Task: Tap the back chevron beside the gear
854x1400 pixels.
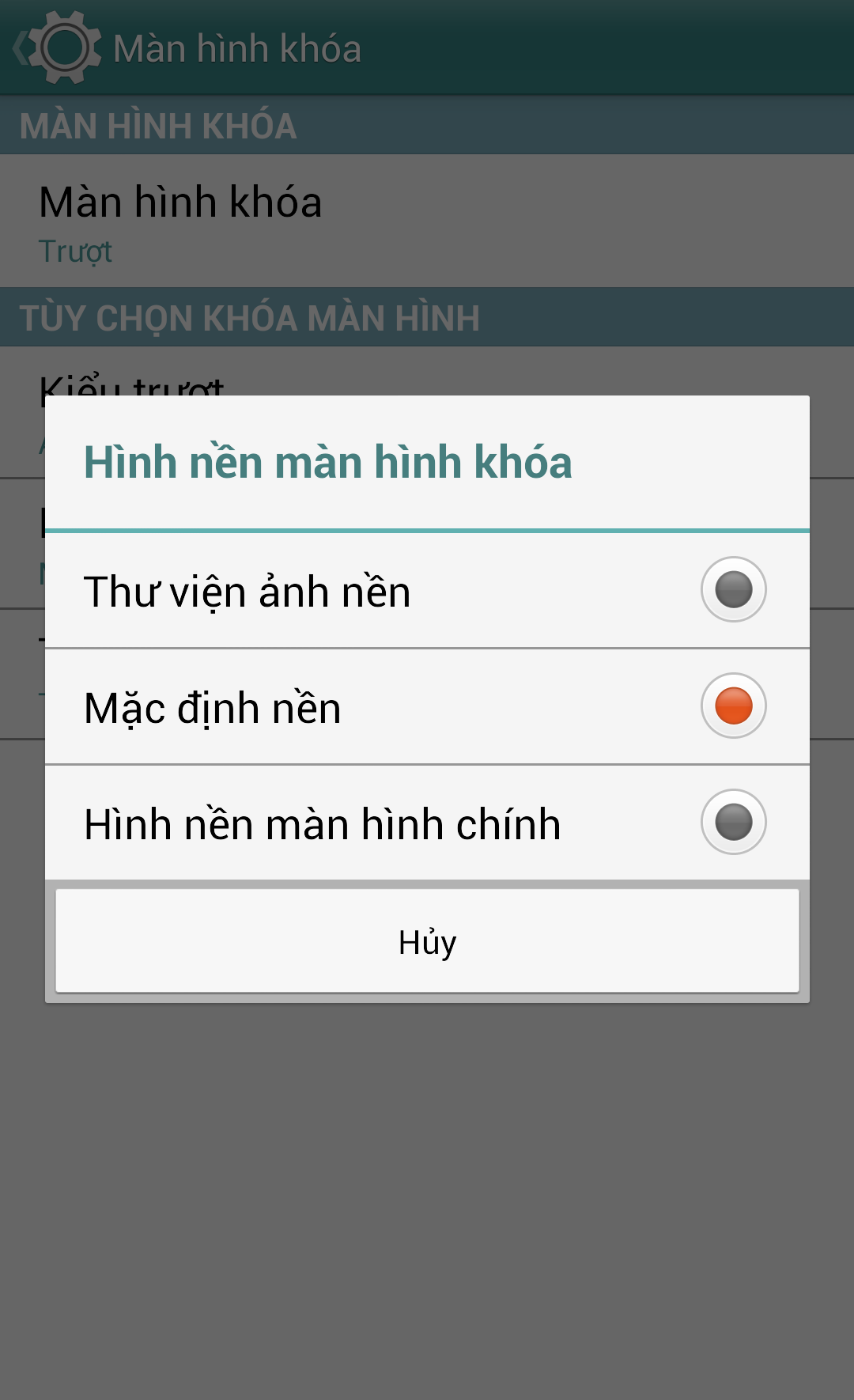Action: tap(19, 48)
